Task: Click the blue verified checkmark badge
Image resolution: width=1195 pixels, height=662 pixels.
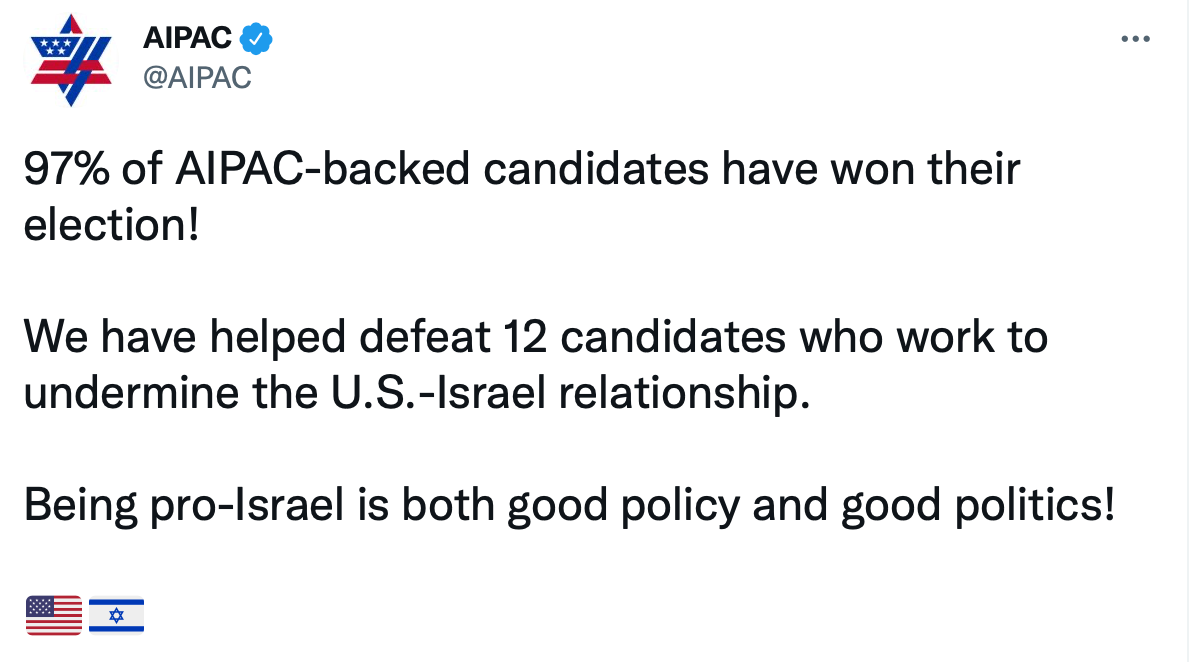Action: [256, 38]
